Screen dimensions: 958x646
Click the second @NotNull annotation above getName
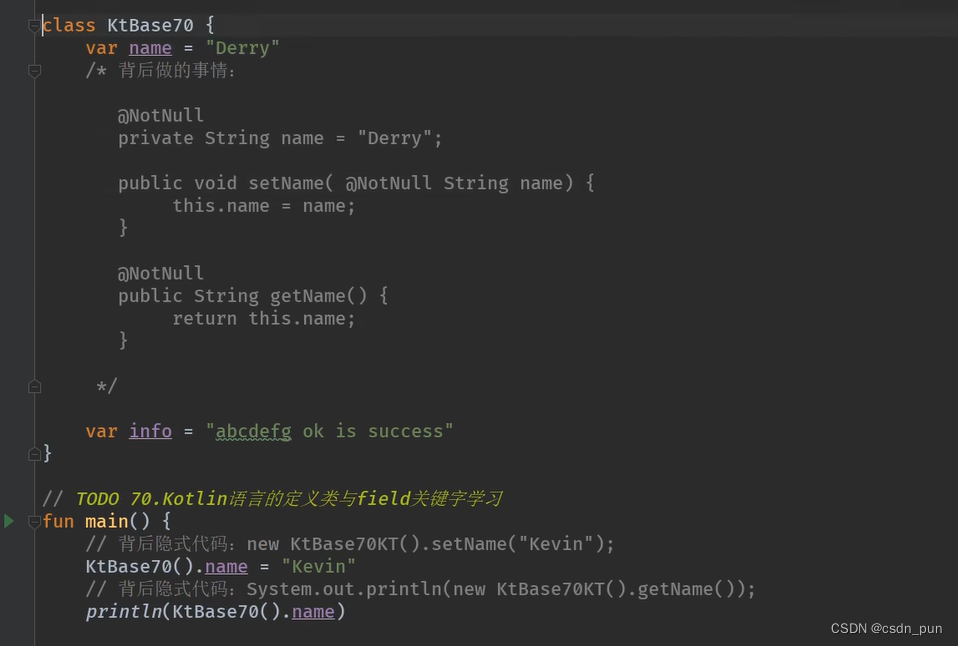161,273
